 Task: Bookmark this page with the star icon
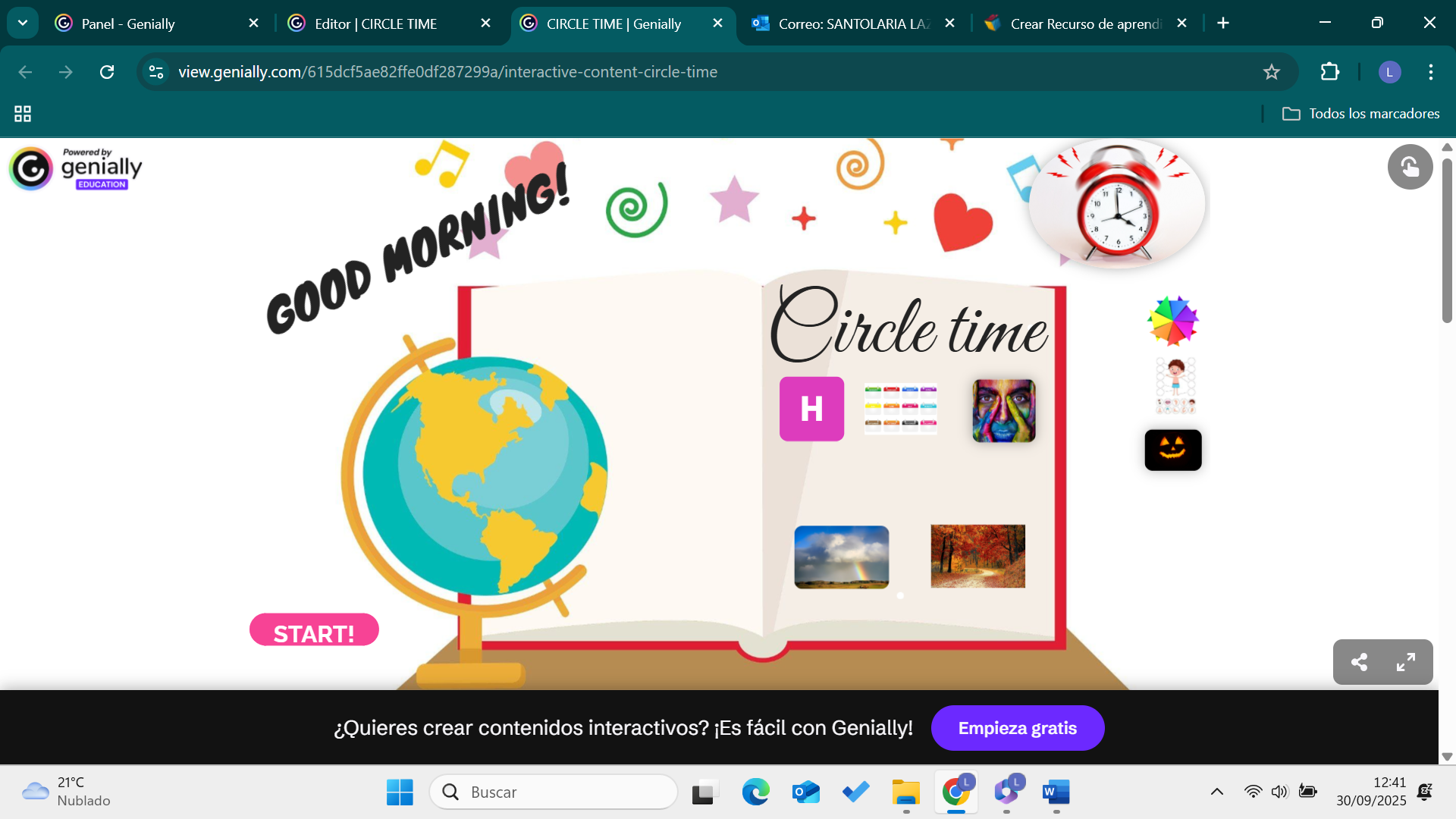[1271, 72]
